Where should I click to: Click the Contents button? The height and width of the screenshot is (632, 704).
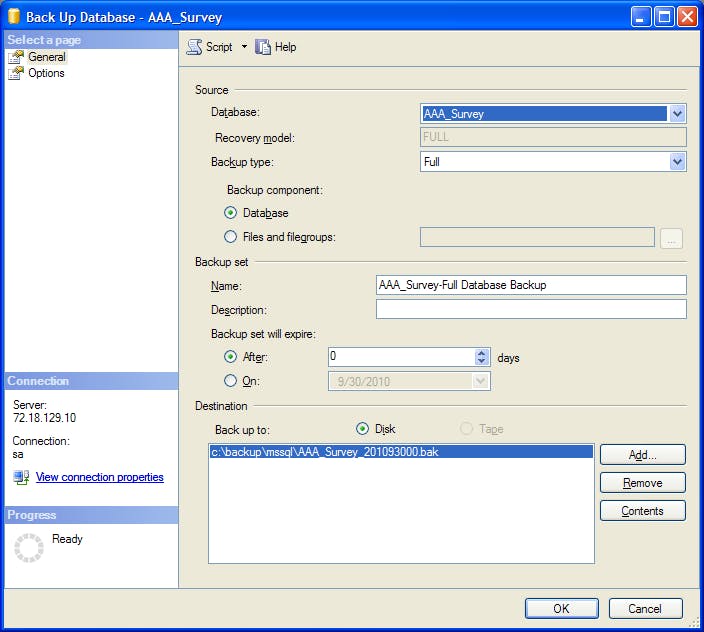pyautogui.click(x=642, y=511)
